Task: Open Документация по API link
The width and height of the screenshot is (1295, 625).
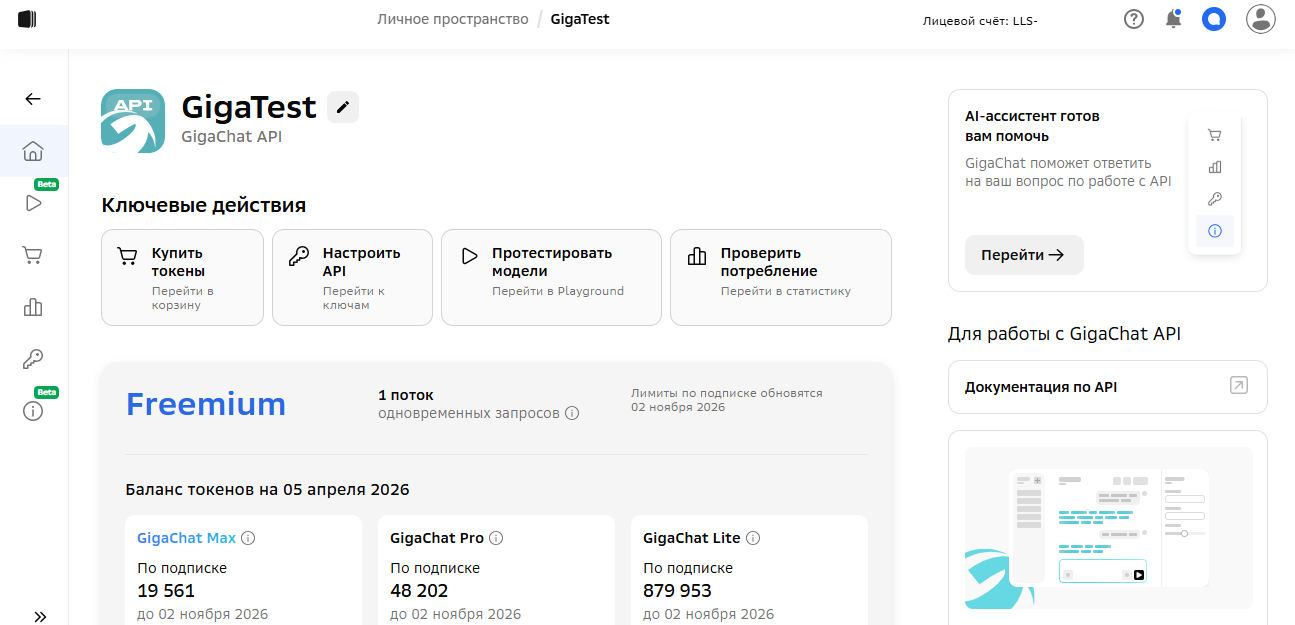Action: pyautogui.click(x=1108, y=387)
